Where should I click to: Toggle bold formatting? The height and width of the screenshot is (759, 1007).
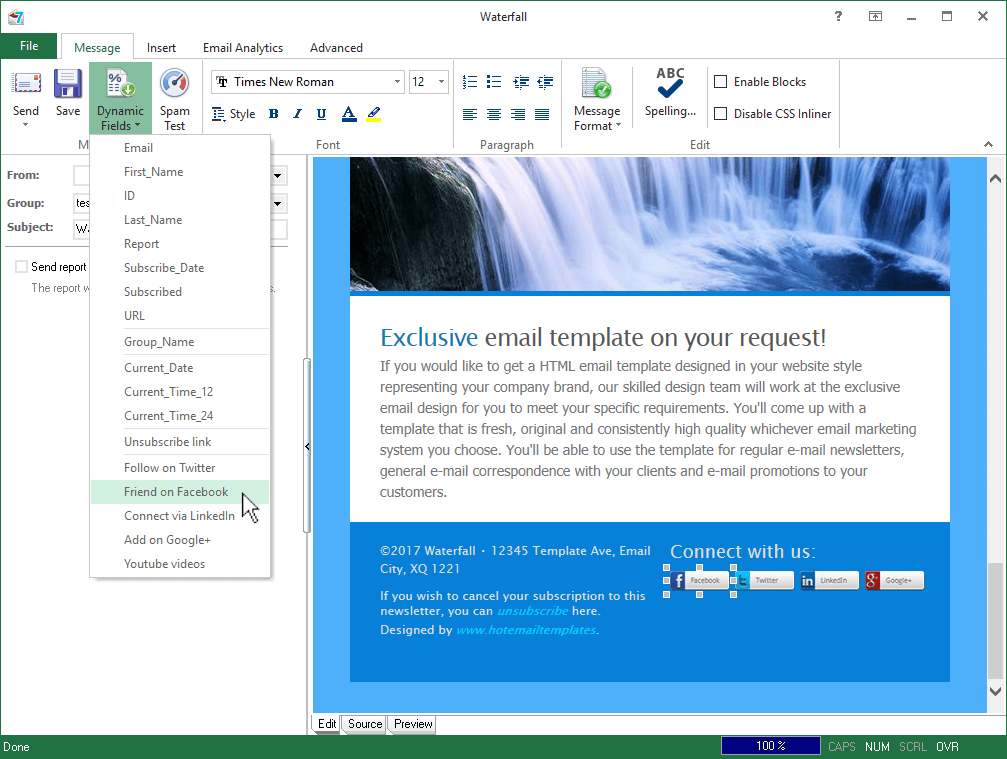coord(274,114)
